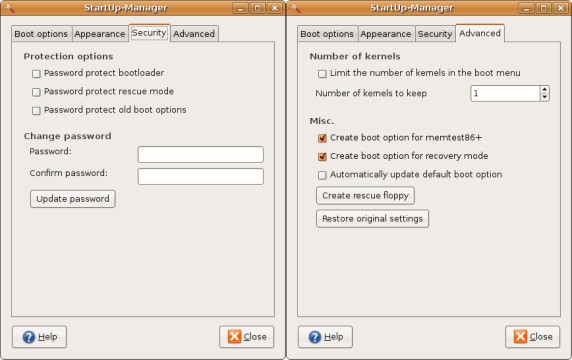The height and width of the screenshot is (360, 572).
Task: Switch to Appearance tab in left window
Action: (x=100, y=34)
